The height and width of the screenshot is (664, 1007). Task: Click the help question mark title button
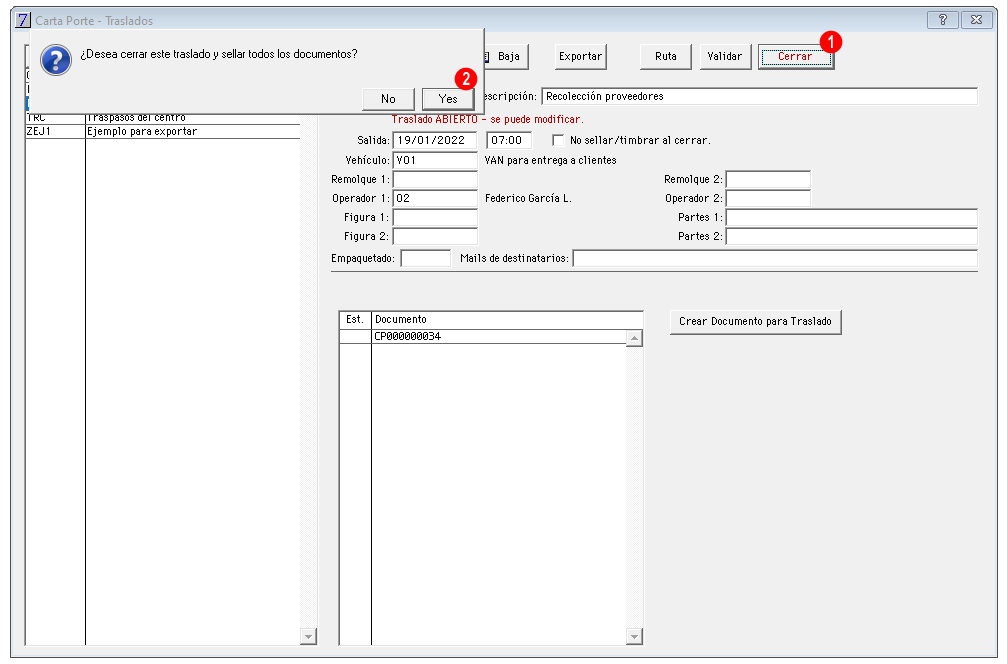(x=943, y=20)
